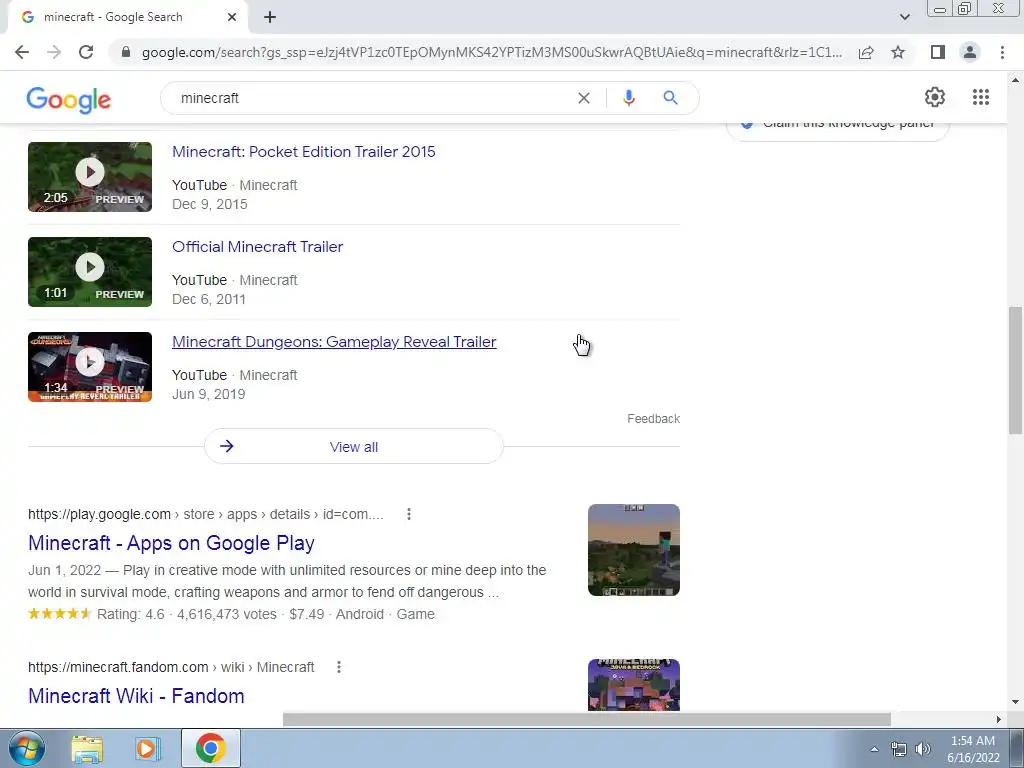1024x768 pixels.
Task: Open options for minecraft.fandom.com result
Action: tap(338, 667)
